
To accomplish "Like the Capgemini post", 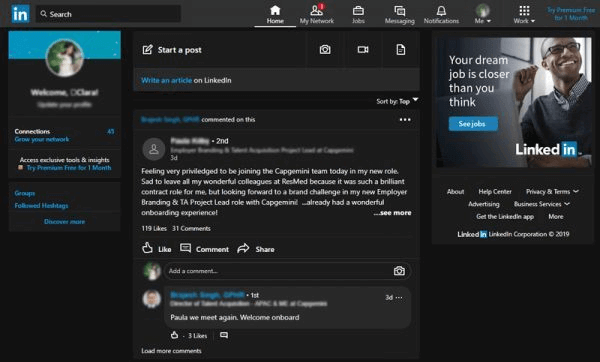I will pyautogui.click(x=157, y=249).
